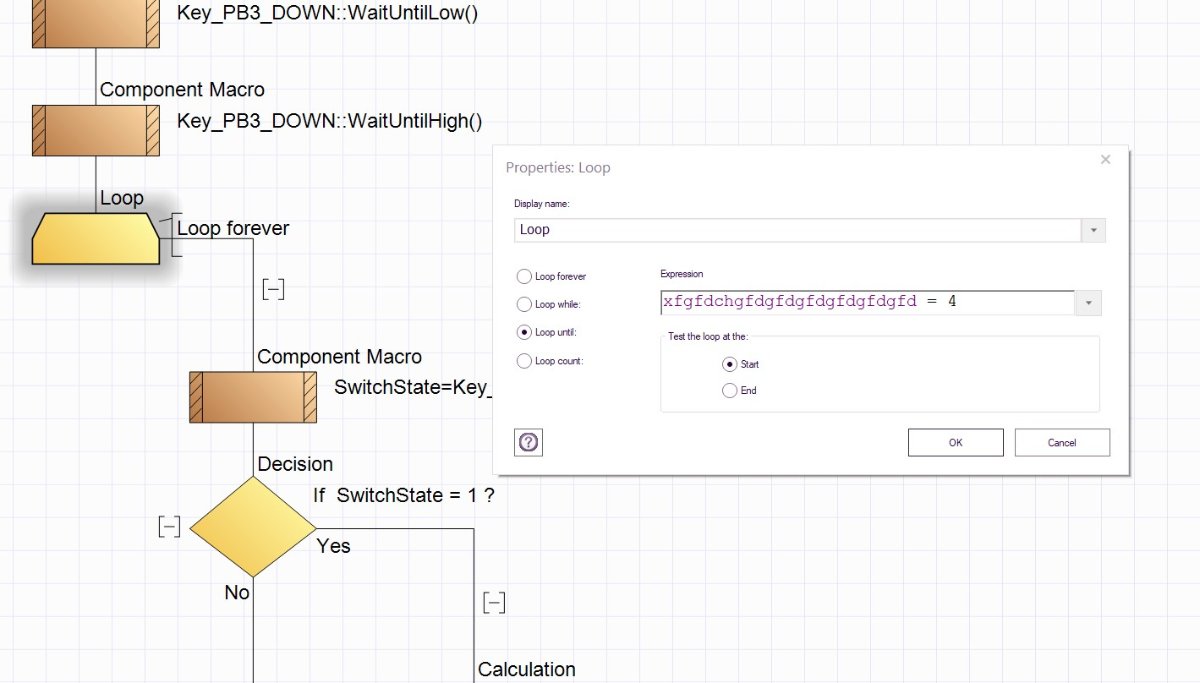The width and height of the screenshot is (1200, 683).
Task: Select the SwitchState component macro block
Action: pos(253,397)
